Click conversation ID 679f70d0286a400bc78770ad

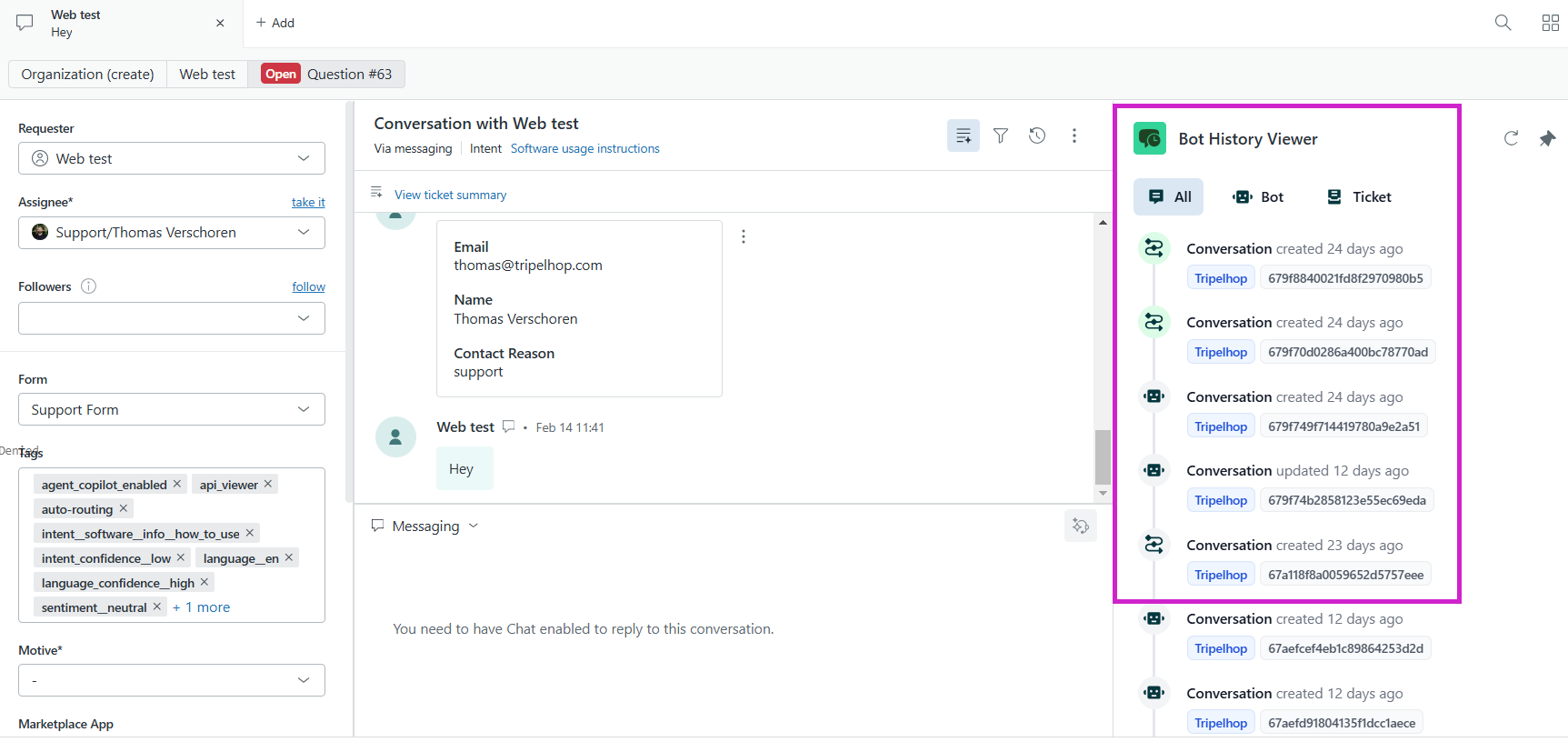1348,352
